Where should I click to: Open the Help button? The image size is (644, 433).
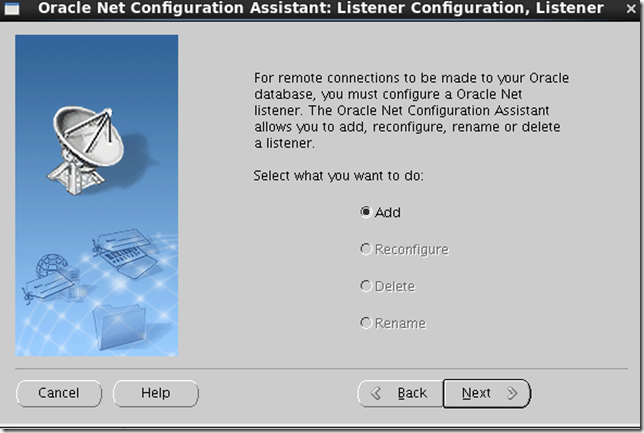(x=156, y=393)
